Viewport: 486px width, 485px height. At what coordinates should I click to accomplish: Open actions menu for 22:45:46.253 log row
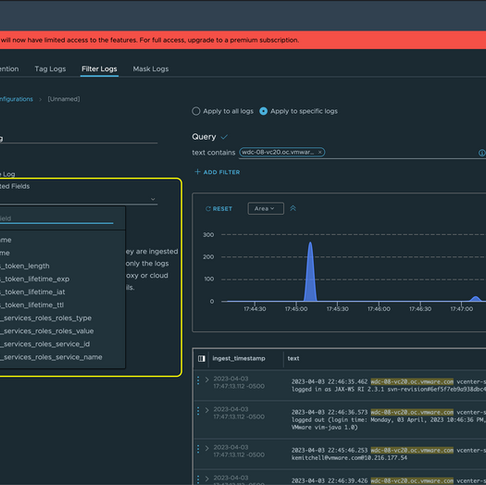pos(198,449)
